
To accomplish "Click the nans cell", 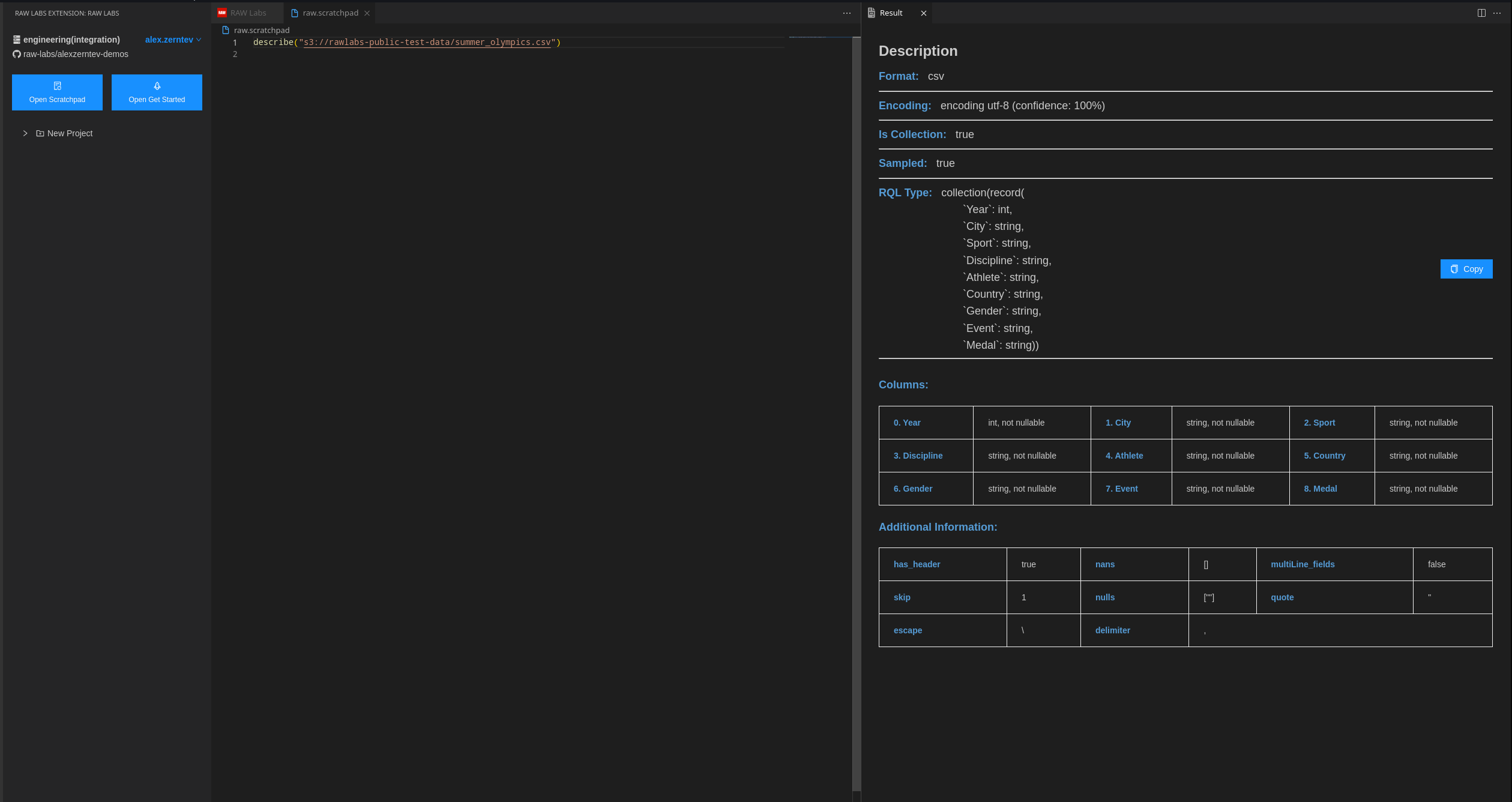I will tap(1134, 564).
